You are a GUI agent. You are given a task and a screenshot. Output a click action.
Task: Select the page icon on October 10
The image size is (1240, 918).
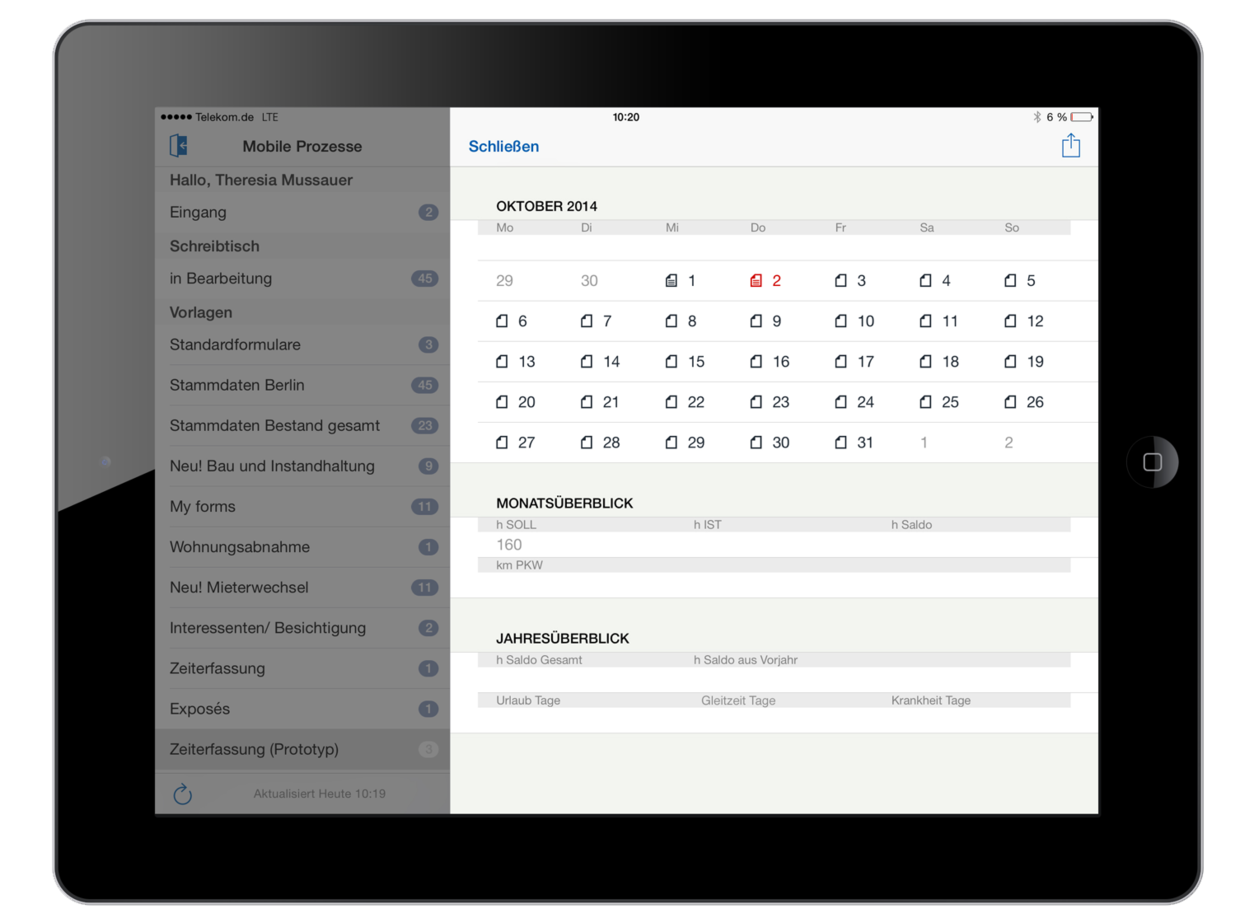tap(839, 321)
